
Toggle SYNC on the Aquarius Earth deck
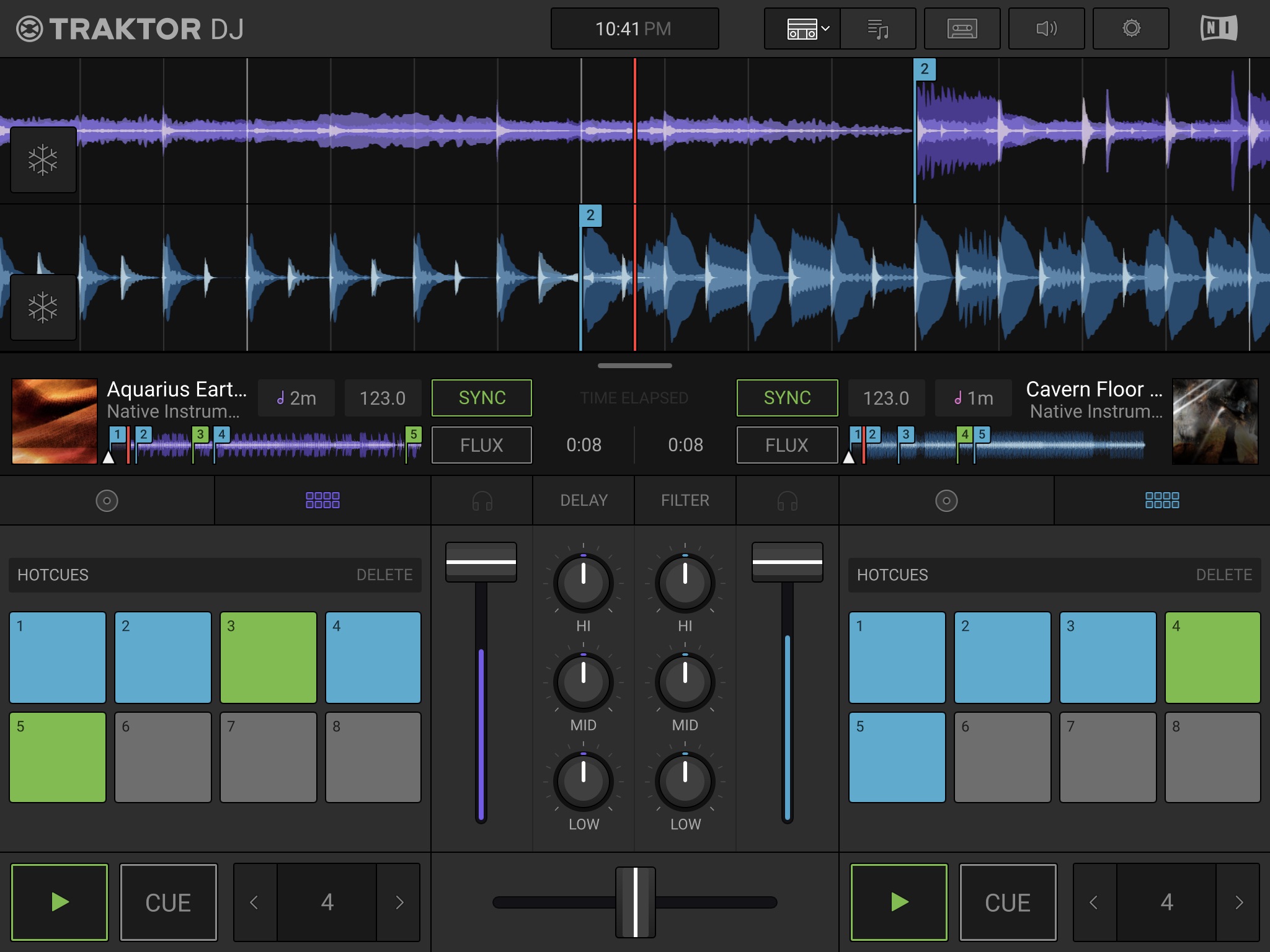tap(482, 398)
